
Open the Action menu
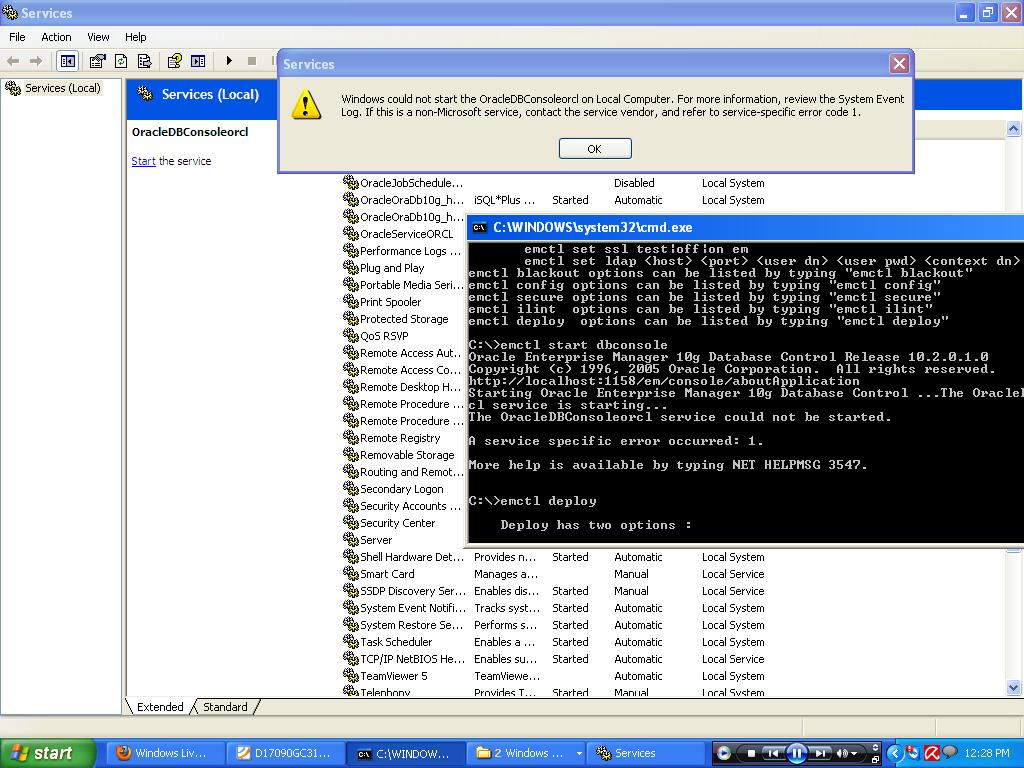pos(56,37)
